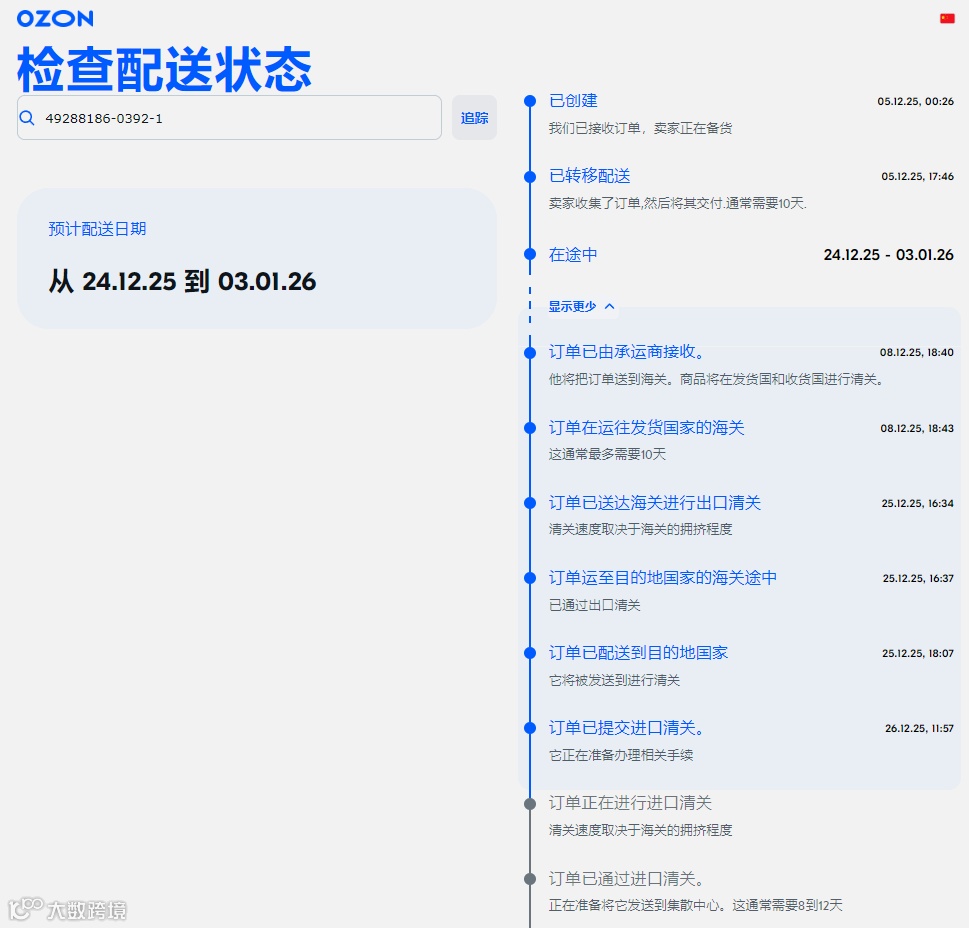Click the description 它将被发送到进行清关
Screen dimensions: 969x928
pos(614,680)
